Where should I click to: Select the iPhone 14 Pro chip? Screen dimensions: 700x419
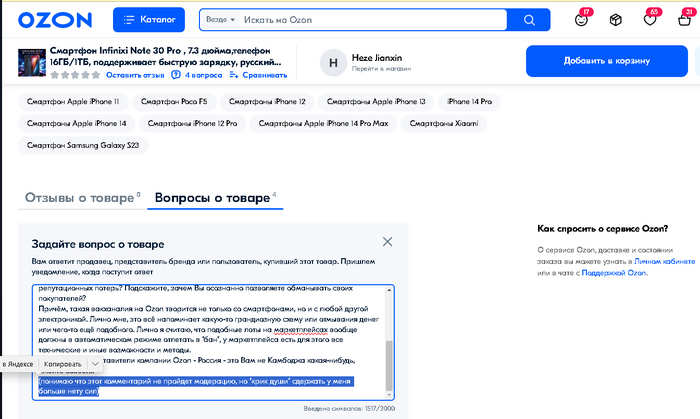pos(469,102)
